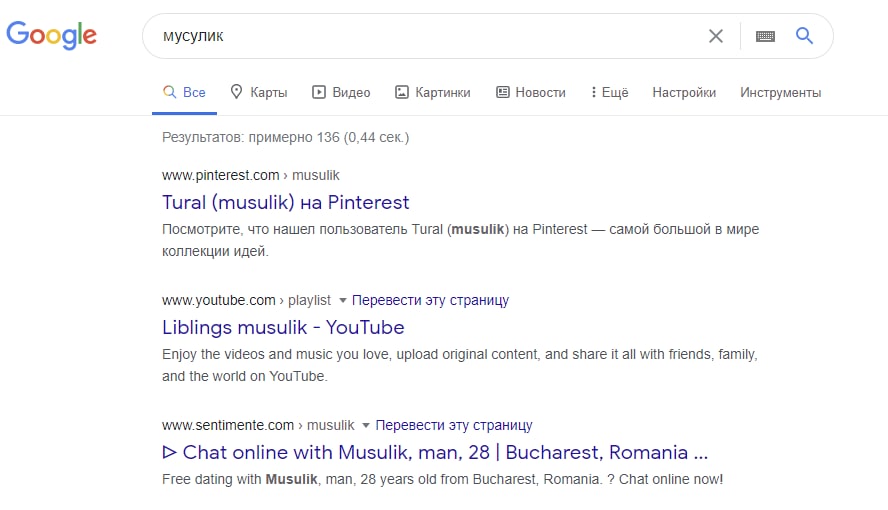
Task: Open Liblings musulik - YouTube result
Action: tap(283, 327)
